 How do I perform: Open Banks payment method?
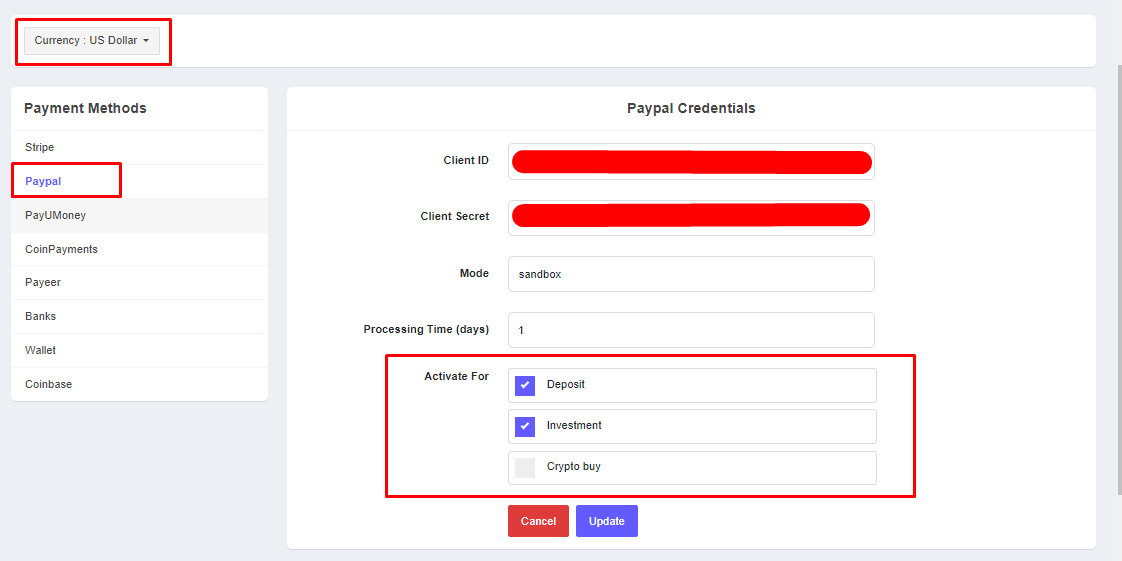tap(41, 316)
